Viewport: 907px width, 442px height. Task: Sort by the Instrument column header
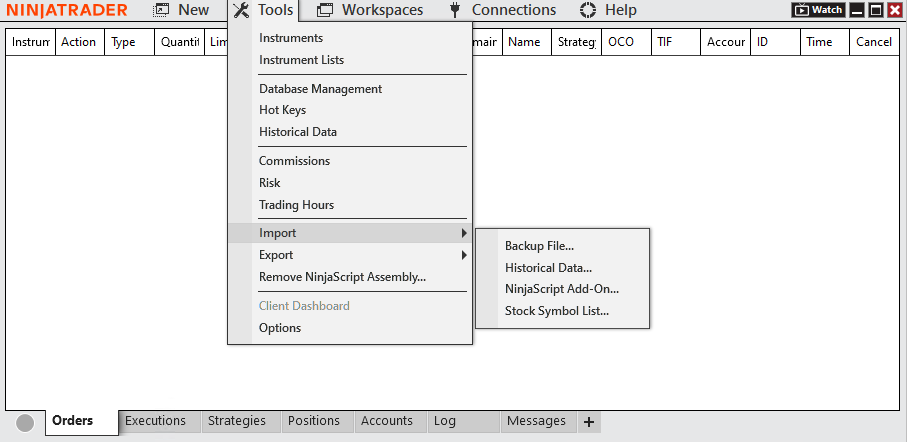(30, 42)
